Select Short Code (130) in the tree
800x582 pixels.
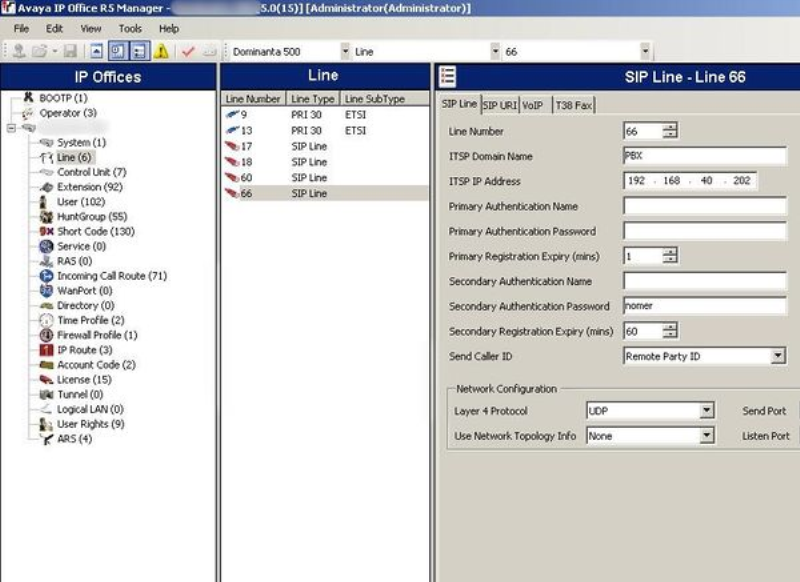point(95,232)
